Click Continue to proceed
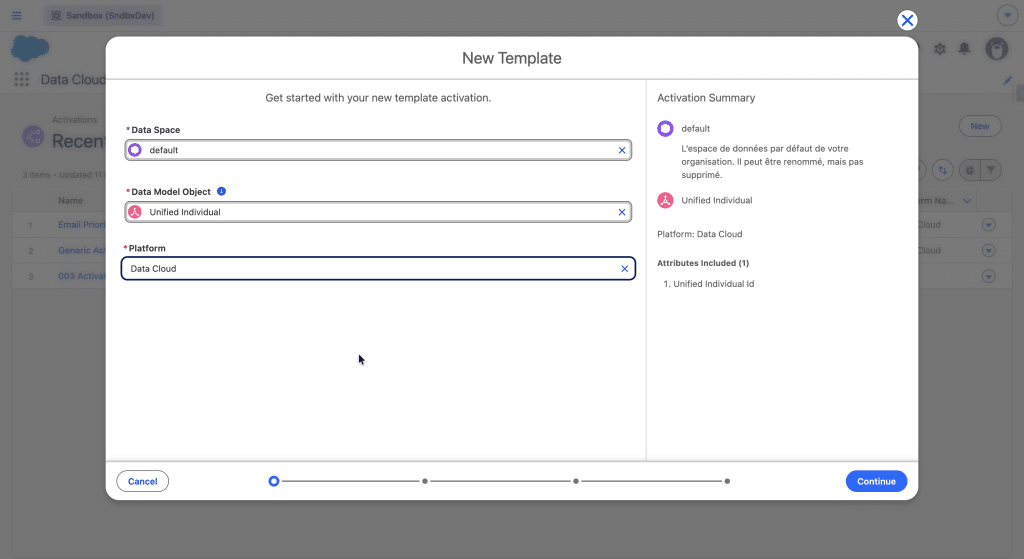 (876, 481)
